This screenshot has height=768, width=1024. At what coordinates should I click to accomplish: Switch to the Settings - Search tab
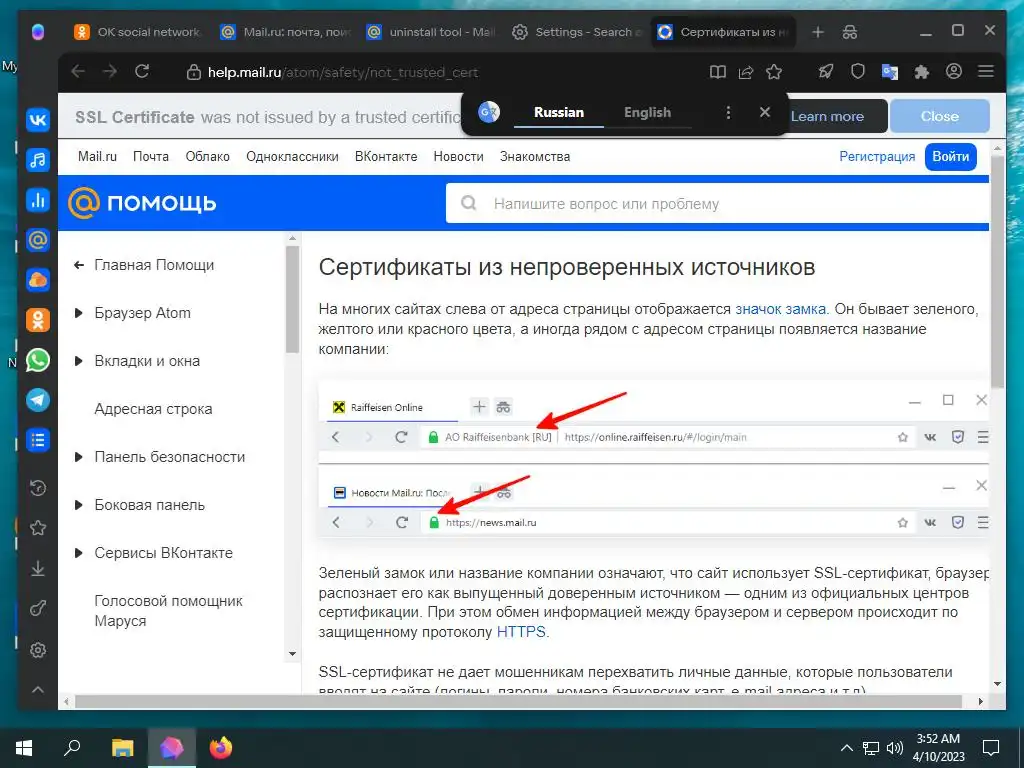coord(577,32)
